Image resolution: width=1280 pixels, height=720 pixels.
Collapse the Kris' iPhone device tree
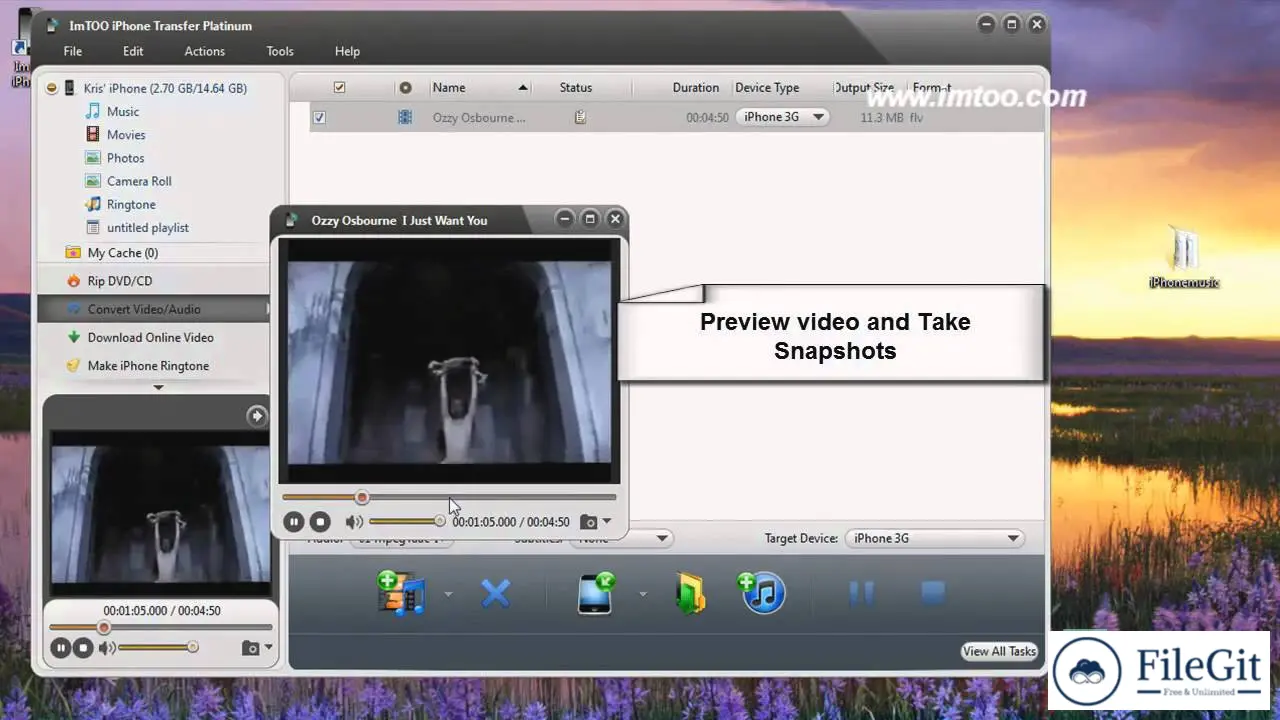point(51,88)
